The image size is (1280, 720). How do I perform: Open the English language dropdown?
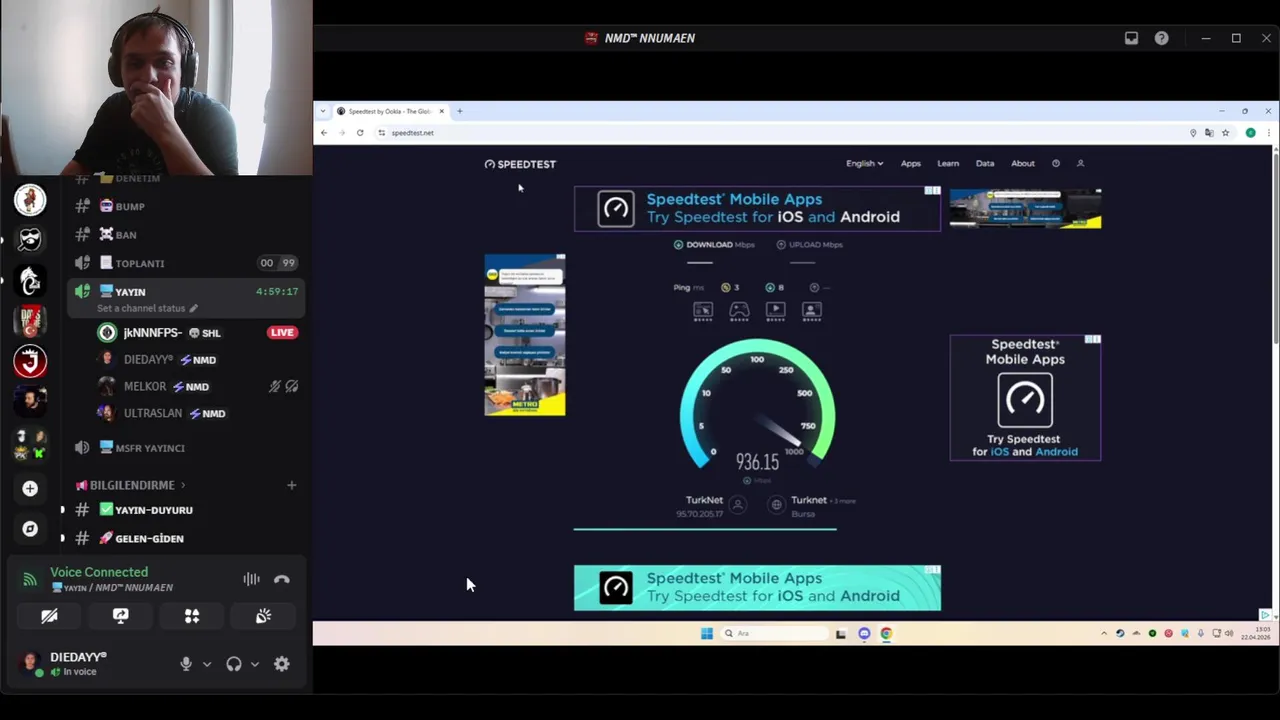[x=864, y=163]
